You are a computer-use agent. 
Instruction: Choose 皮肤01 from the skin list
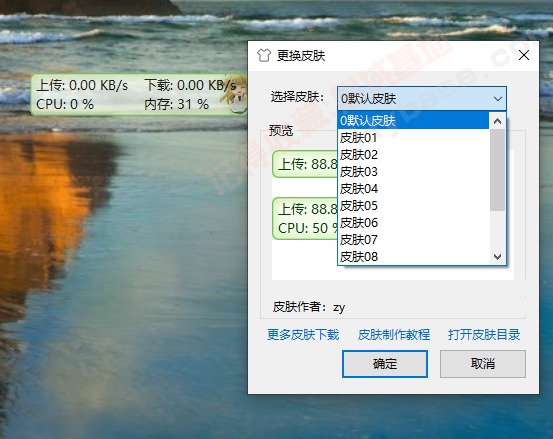(x=413, y=138)
